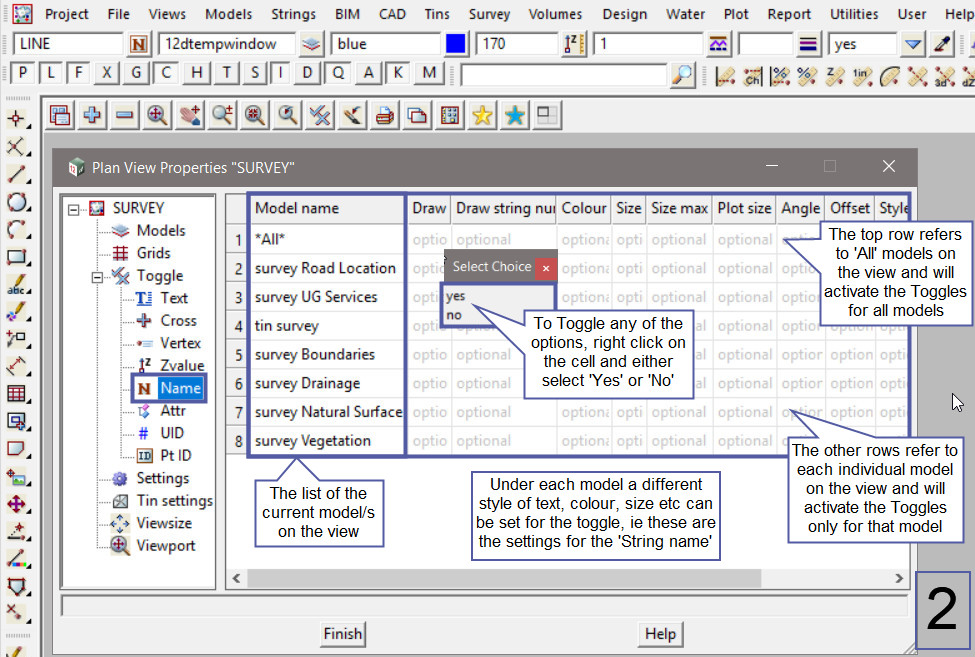Click the magnifier icon beside the empty search field
This screenshot has height=657, width=975.
click(682, 74)
